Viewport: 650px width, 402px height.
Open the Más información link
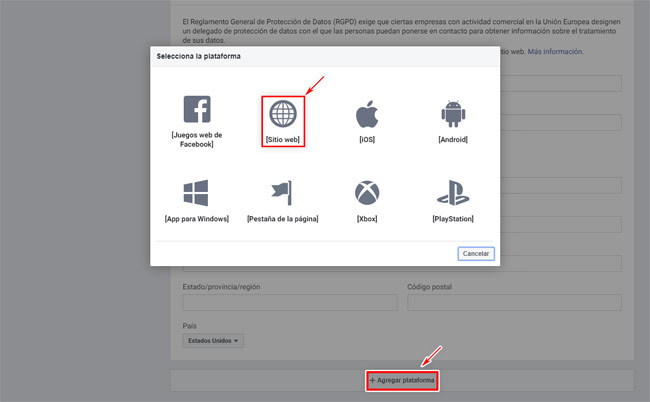click(x=555, y=51)
